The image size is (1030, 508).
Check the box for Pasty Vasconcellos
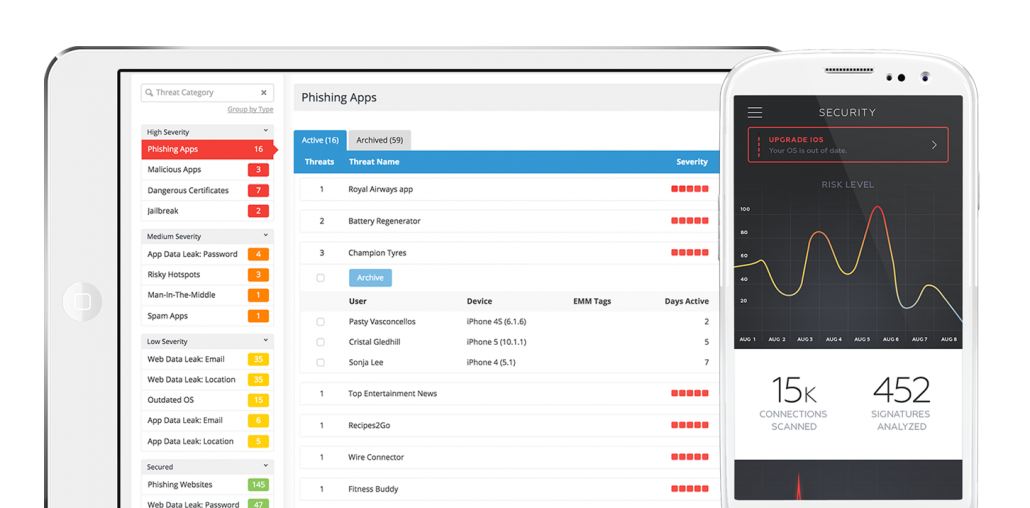click(321, 322)
